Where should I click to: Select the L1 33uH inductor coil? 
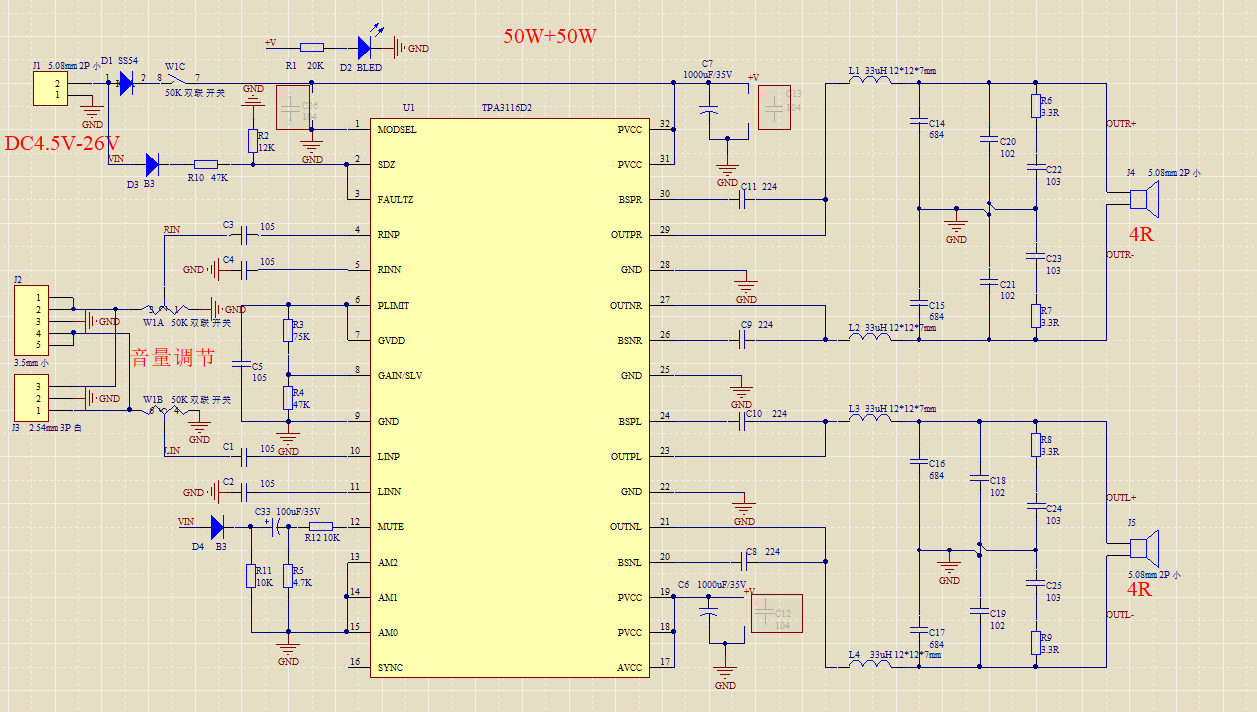(x=870, y=82)
